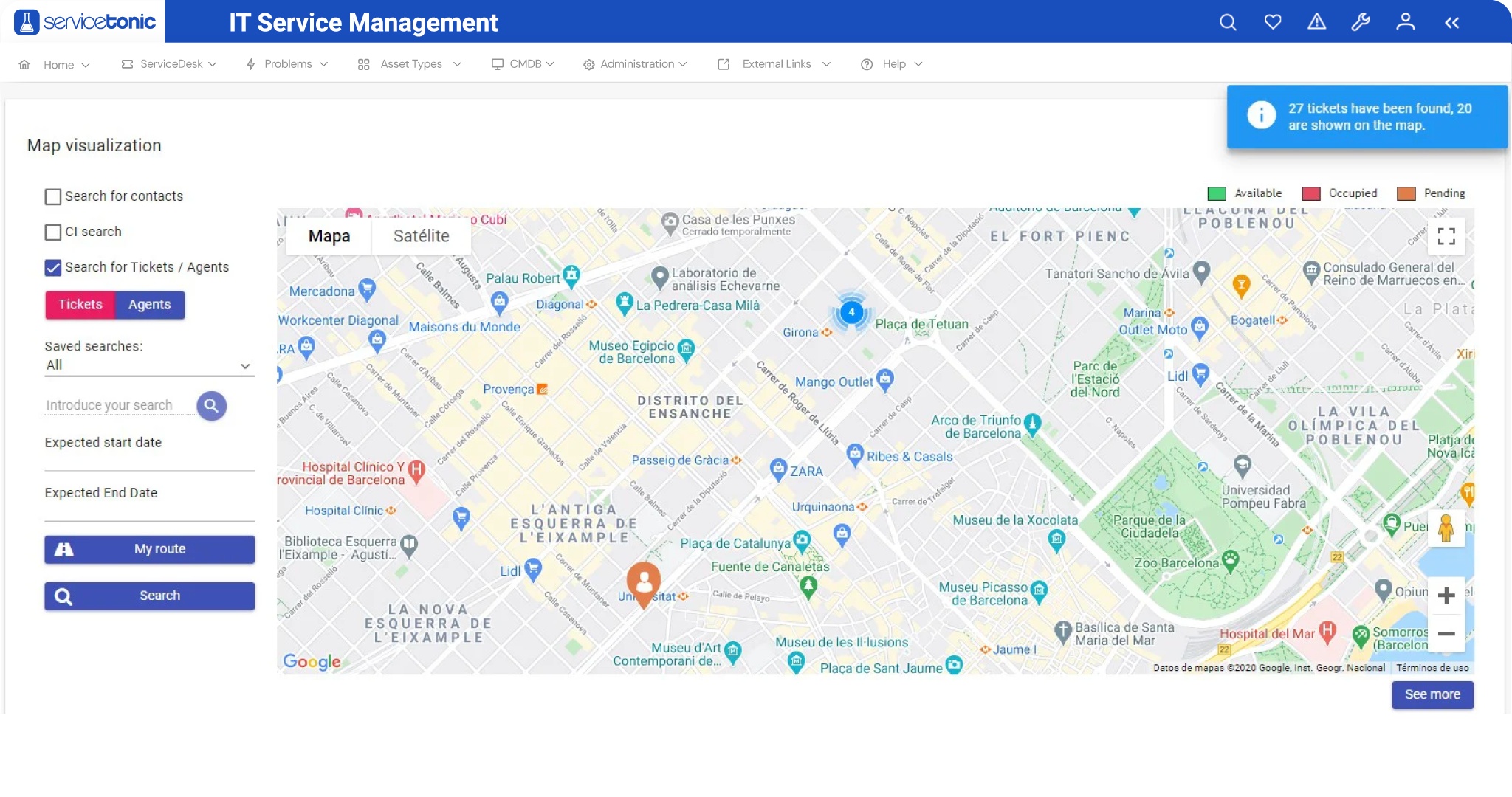Click the Hospital Clínico H marker
1512x797 pixels.
point(416,471)
